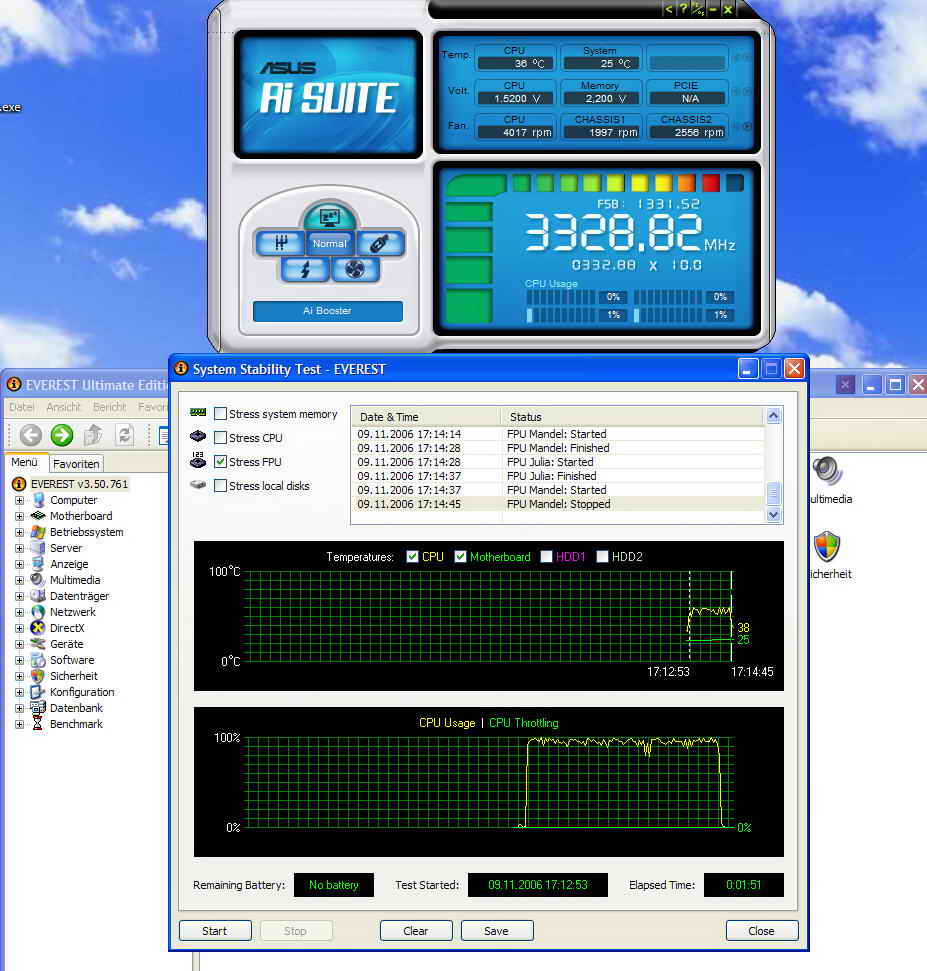
Task: Enable Stress local disks checkbox
Action: point(220,486)
